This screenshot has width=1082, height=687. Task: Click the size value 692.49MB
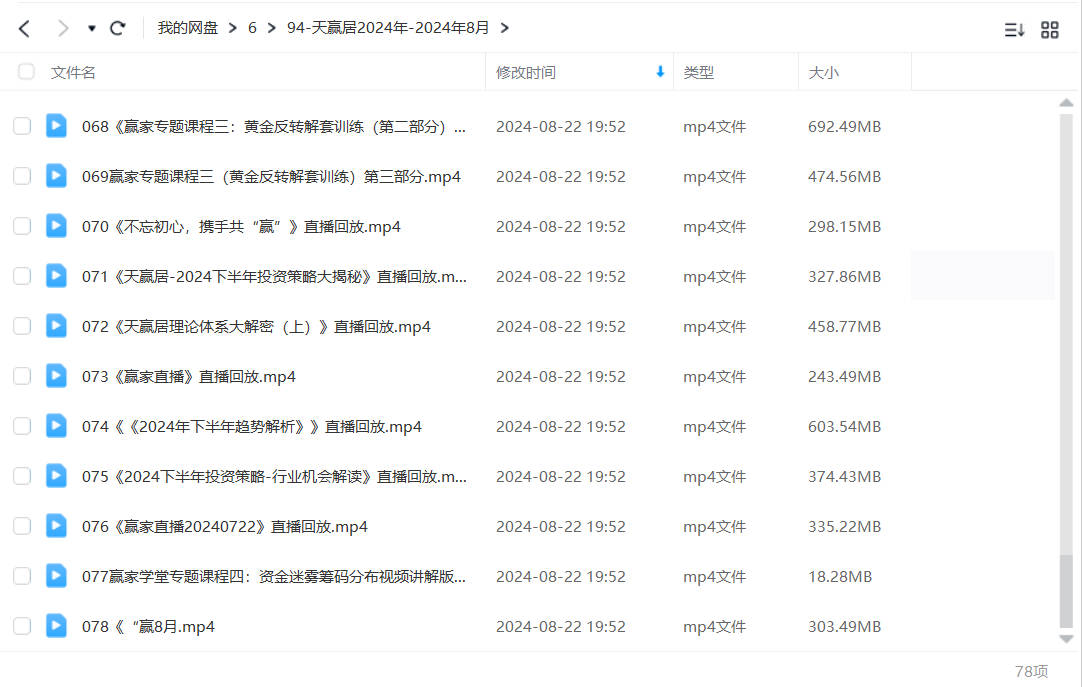click(x=845, y=127)
